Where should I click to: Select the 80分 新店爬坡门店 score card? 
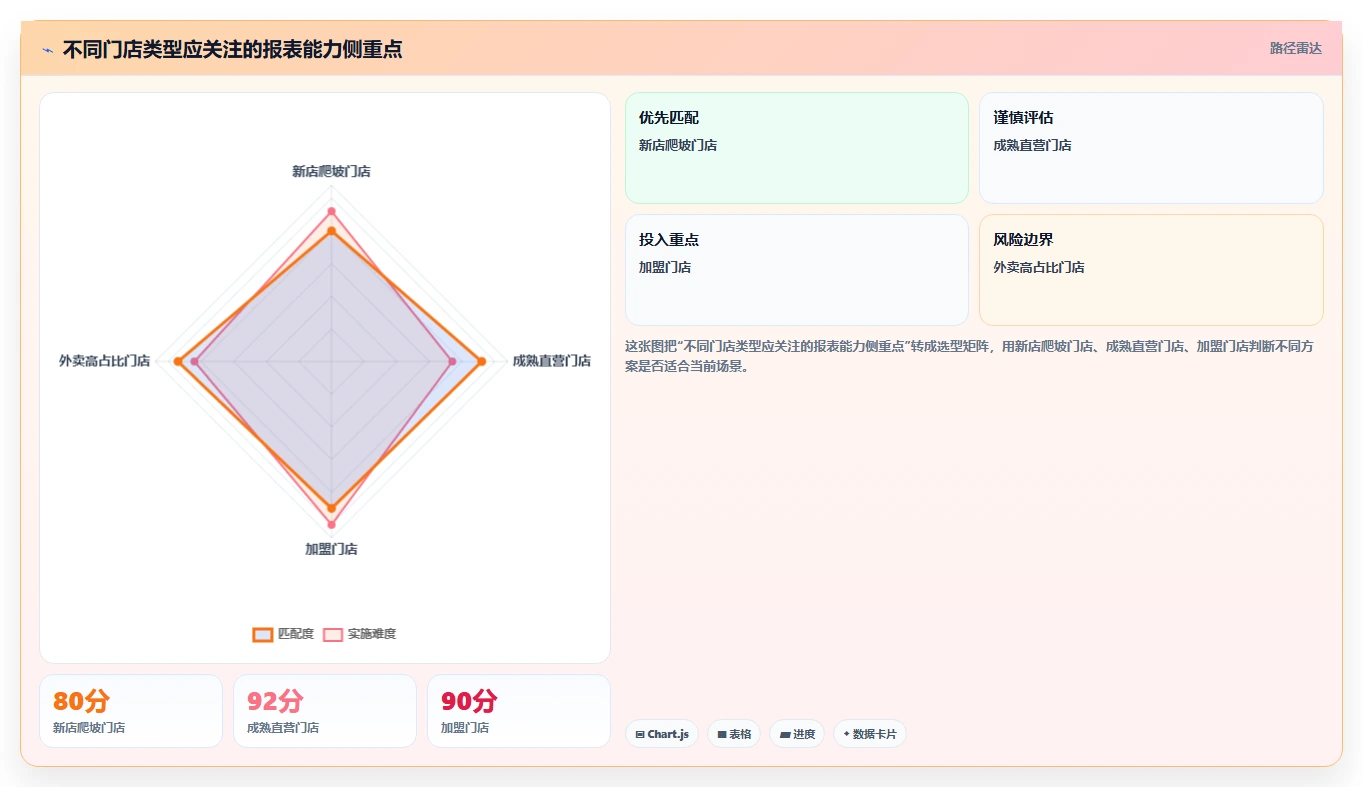(x=131, y=711)
